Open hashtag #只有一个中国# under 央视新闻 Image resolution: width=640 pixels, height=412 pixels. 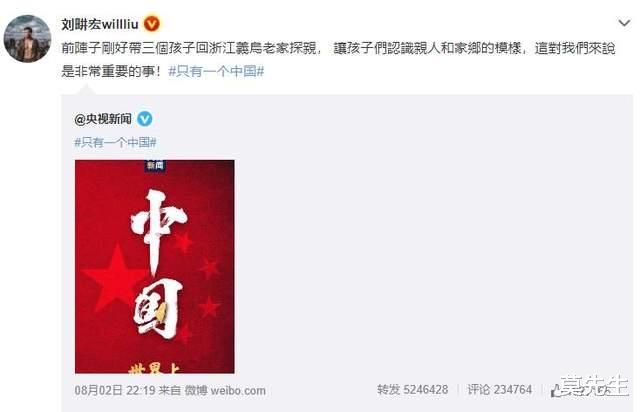click(116, 143)
